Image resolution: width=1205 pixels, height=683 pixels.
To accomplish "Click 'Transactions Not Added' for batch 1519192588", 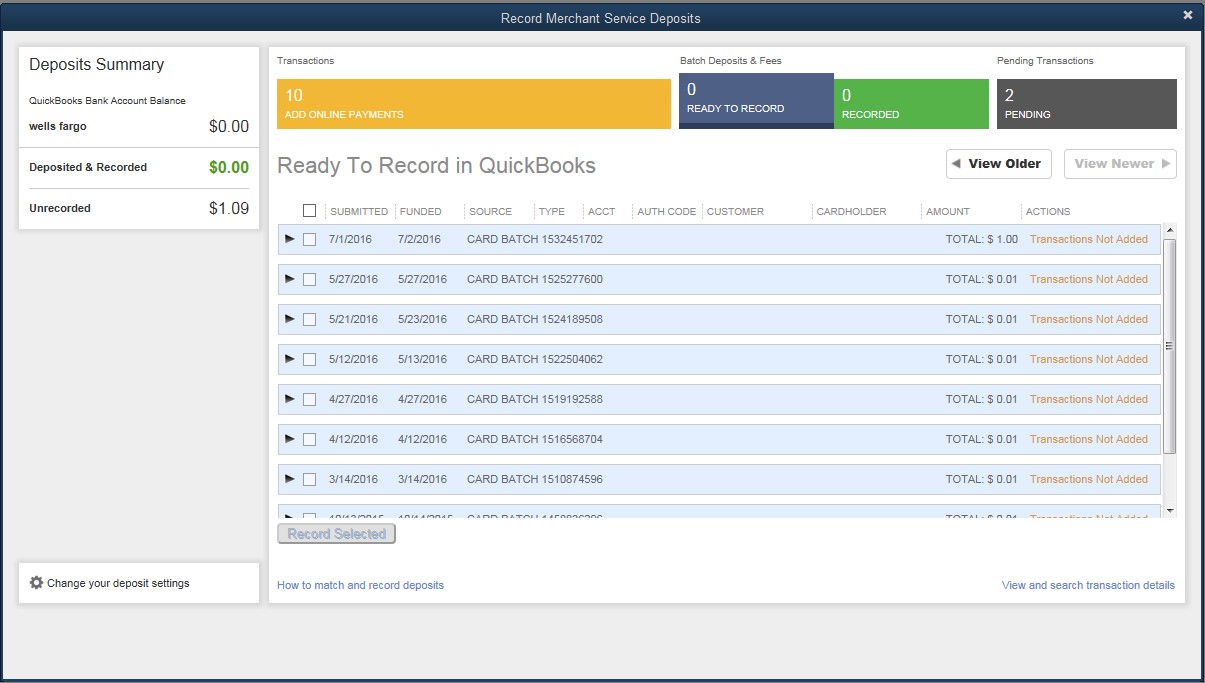I will tap(1089, 399).
